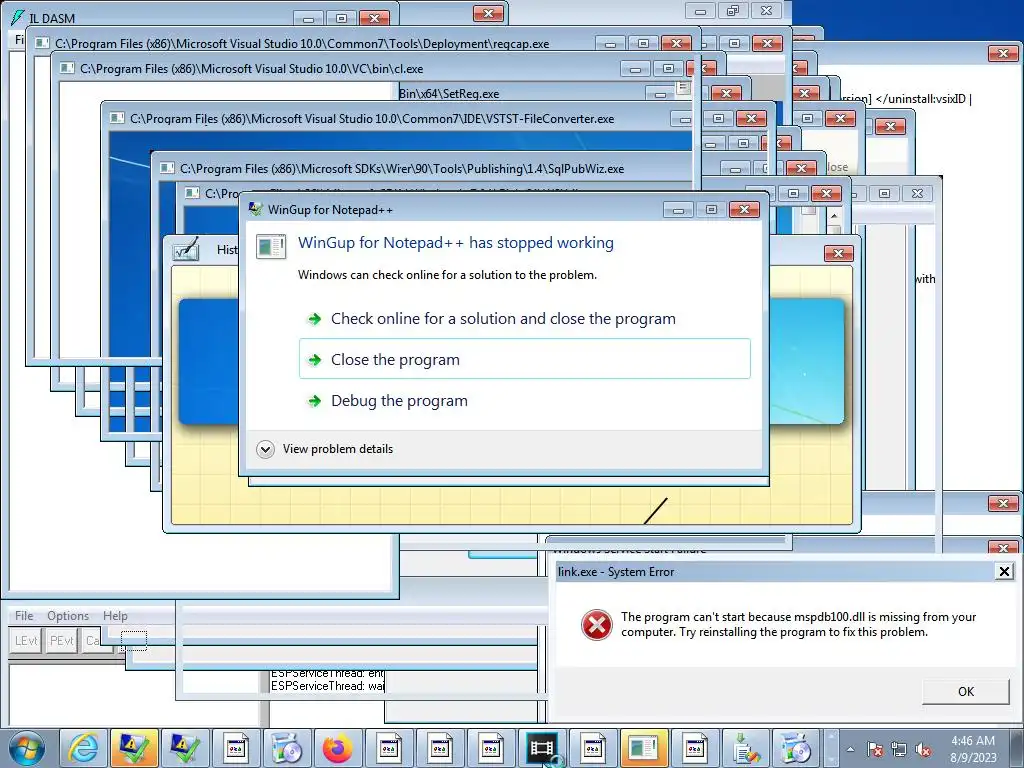1024x768 pixels.
Task: Select 'Close the program' option
Action: click(x=524, y=359)
